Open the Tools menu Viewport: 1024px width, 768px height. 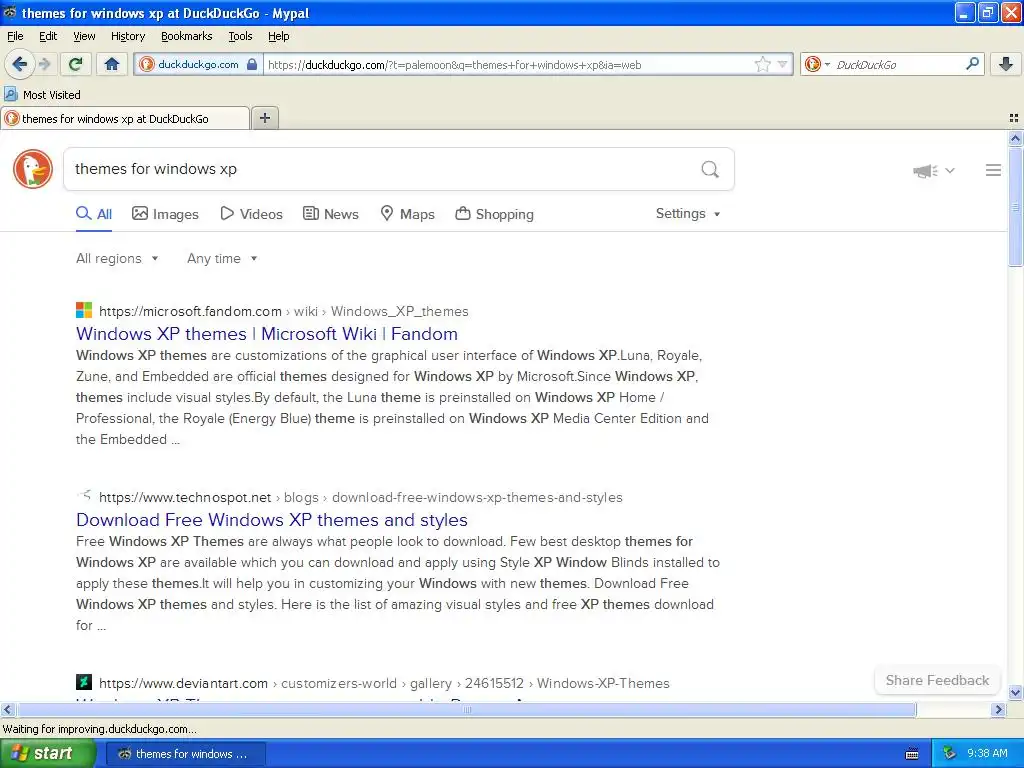click(x=240, y=36)
